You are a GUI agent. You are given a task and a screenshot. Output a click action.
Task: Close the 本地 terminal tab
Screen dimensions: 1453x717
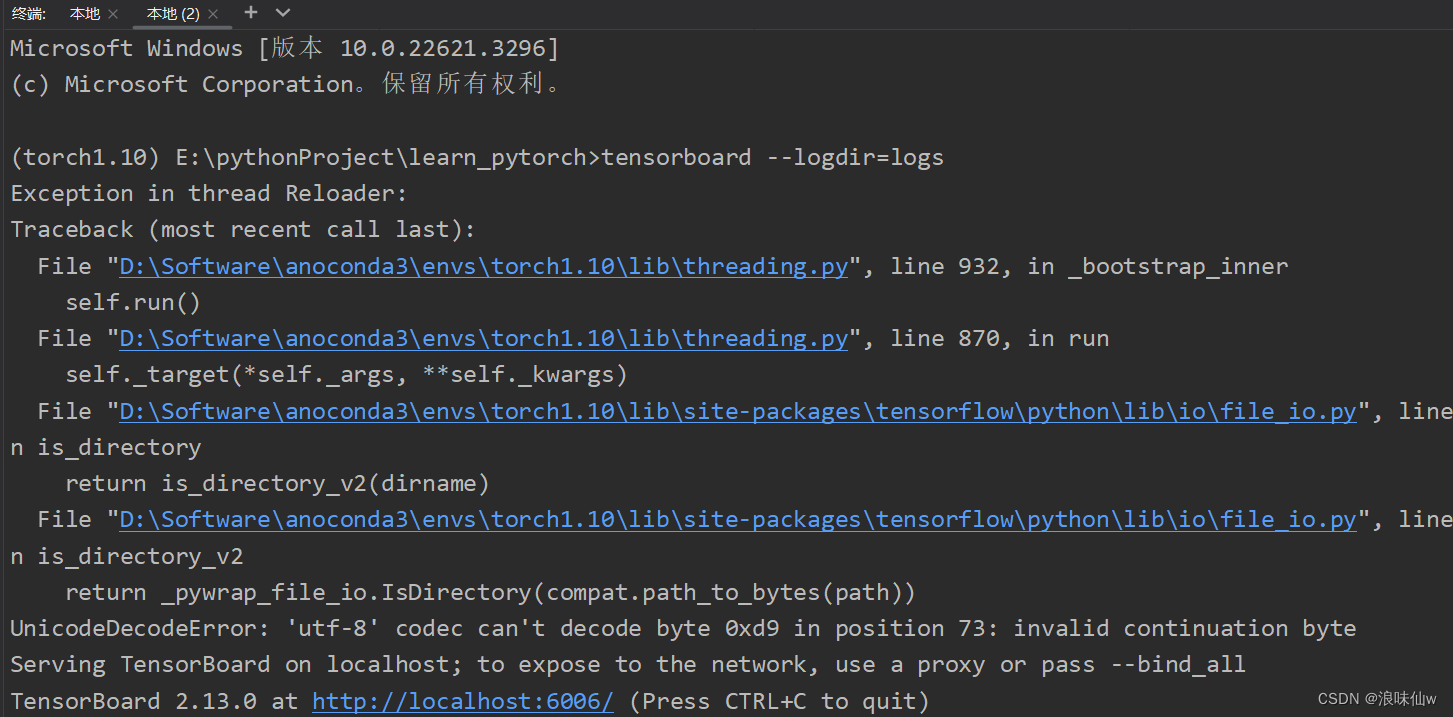point(113,13)
